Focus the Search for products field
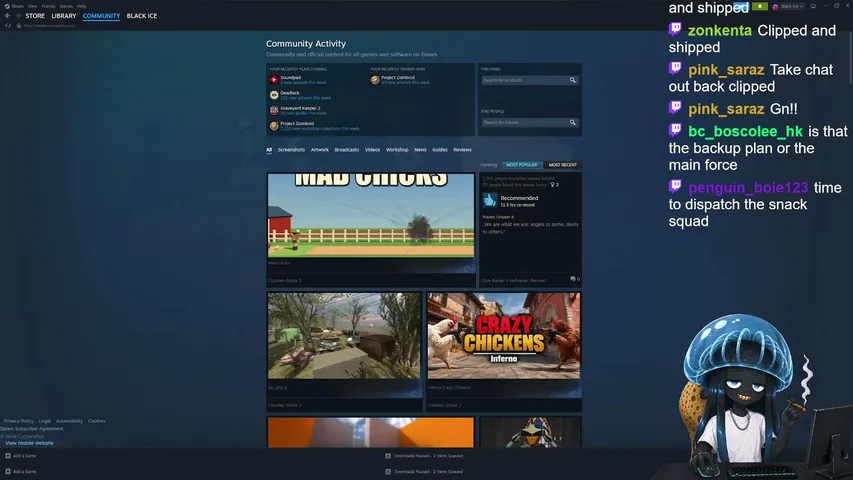The width and height of the screenshot is (853, 480). click(525, 80)
